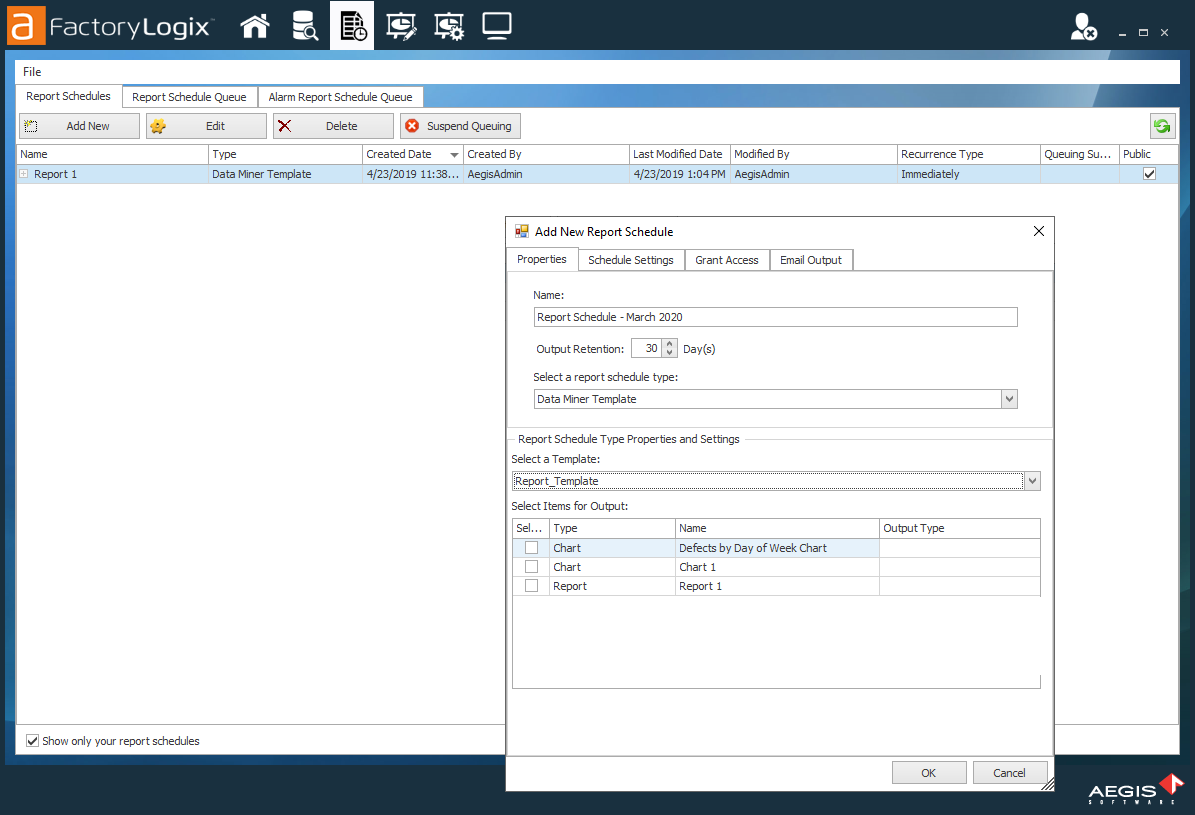This screenshot has height=815, width=1195.
Task: Refresh the report schedules list
Action: [1162, 125]
